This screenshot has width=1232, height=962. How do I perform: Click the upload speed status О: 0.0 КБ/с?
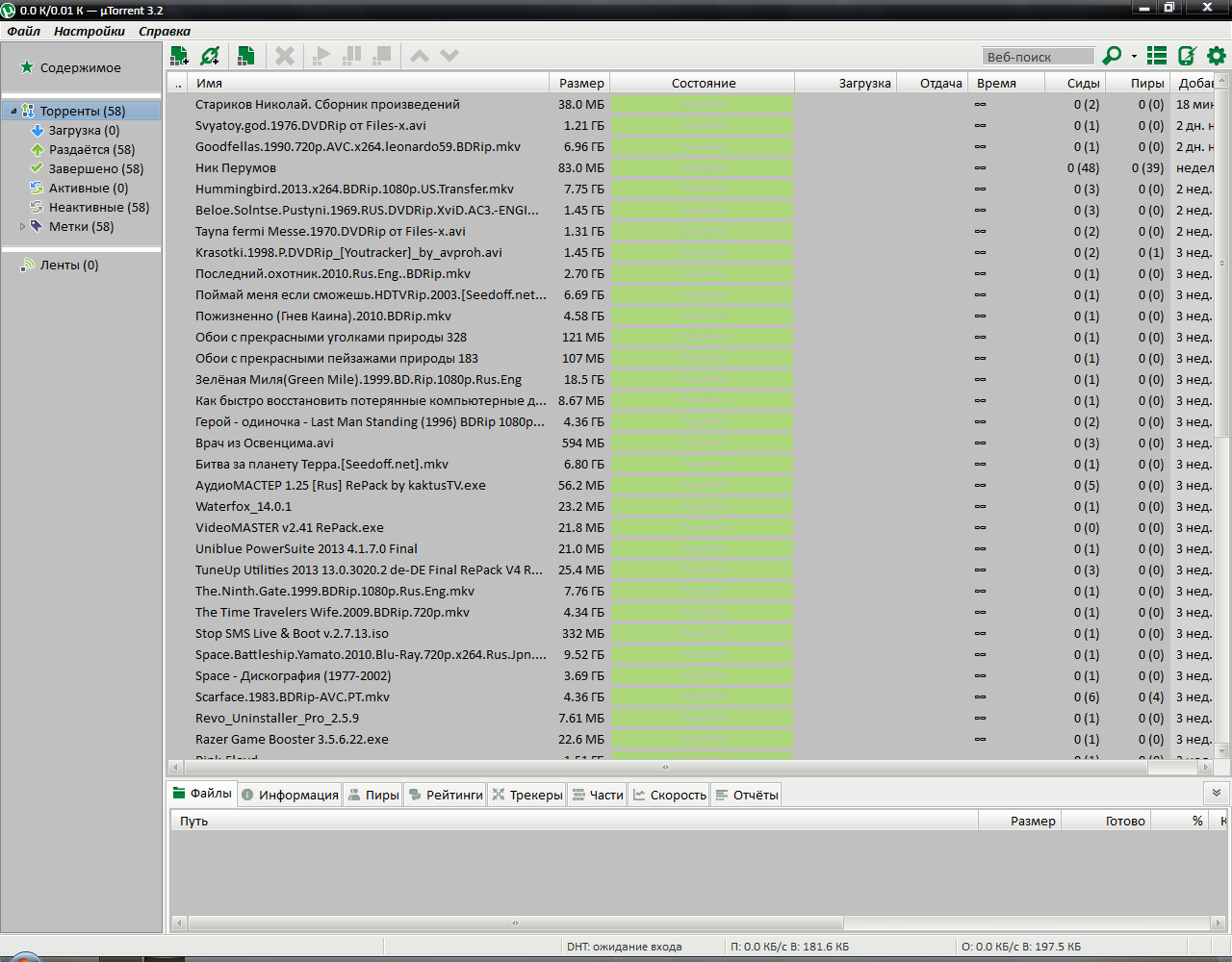pos(1021,947)
